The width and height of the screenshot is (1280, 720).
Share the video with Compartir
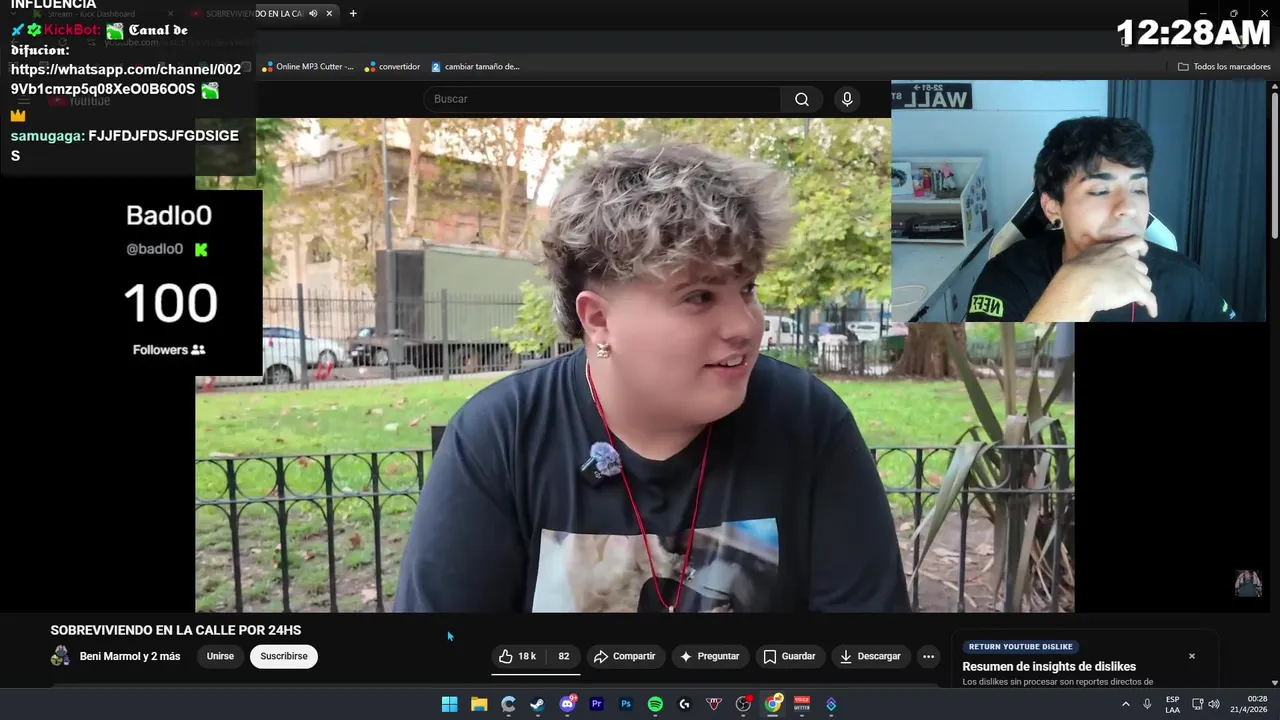[624, 656]
